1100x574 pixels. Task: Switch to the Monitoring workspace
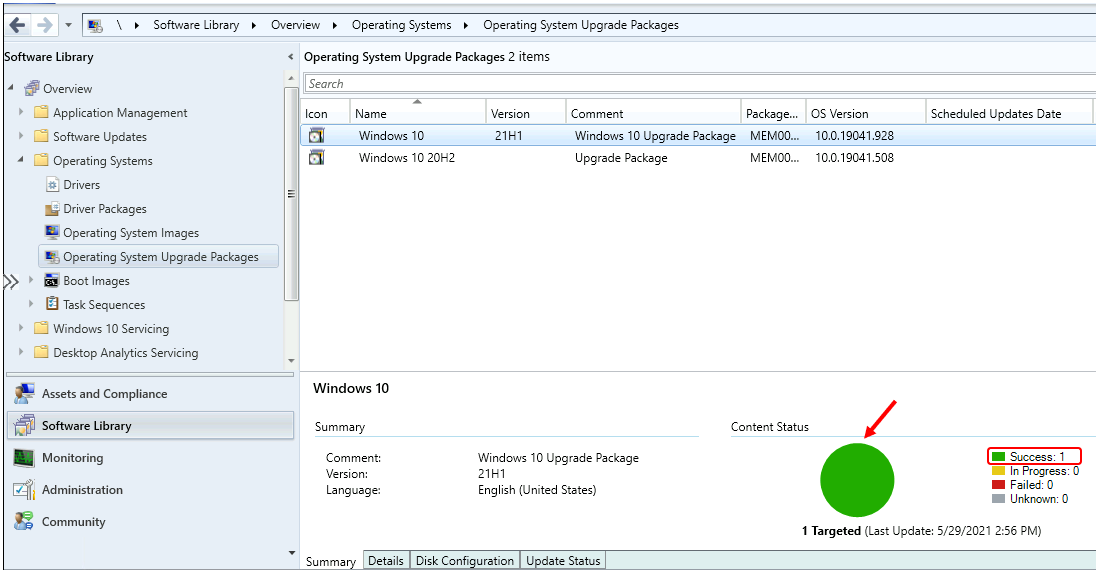pyautogui.click(x=149, y=458)
